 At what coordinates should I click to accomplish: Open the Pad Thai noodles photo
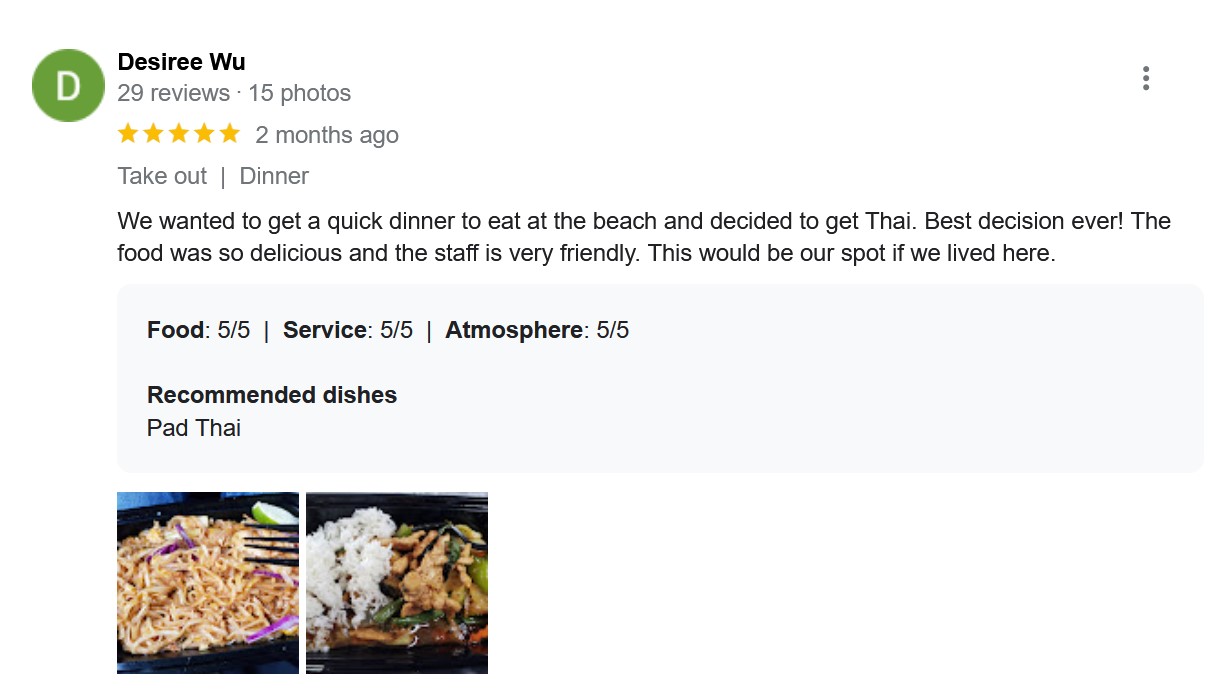tap(208, 582)
